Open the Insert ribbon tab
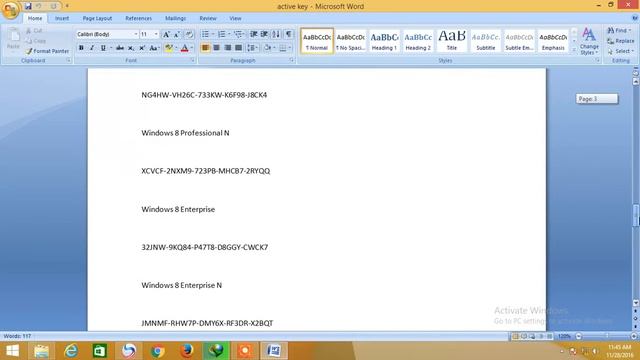 point(62,18)
